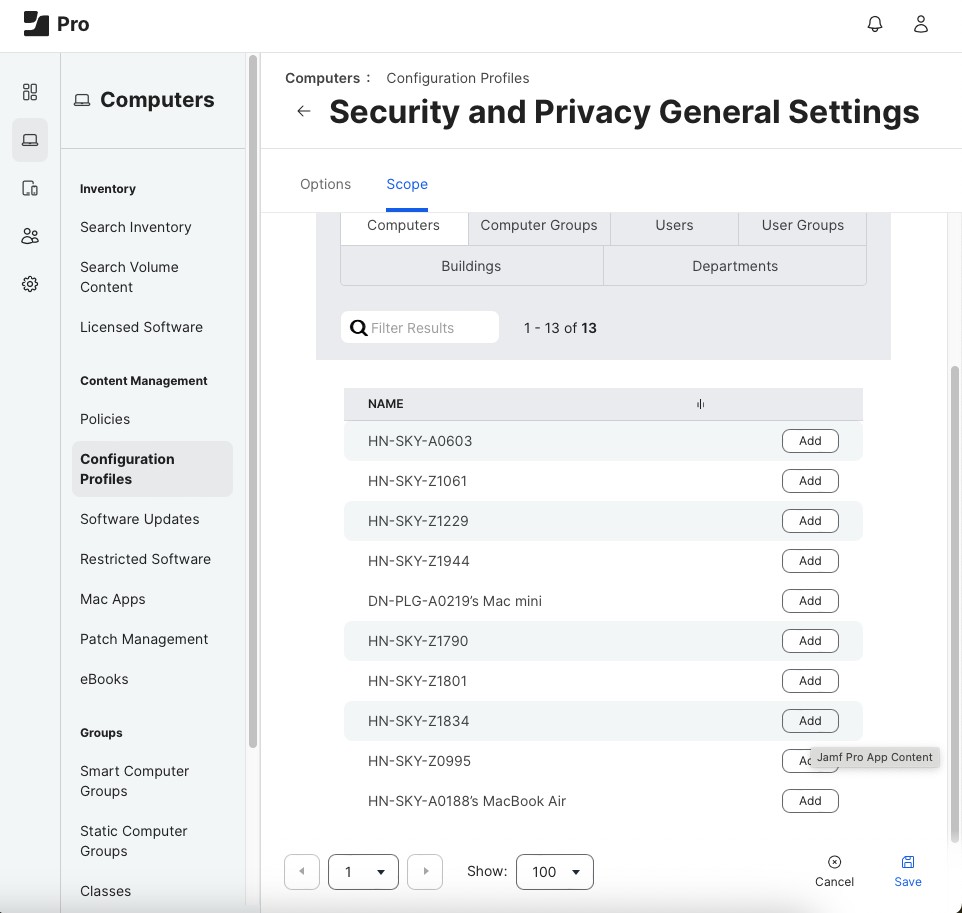The height and width of the screenshot is (913, 962).
Task: Click the Filter Results search field
Action: tap(430, 328)
